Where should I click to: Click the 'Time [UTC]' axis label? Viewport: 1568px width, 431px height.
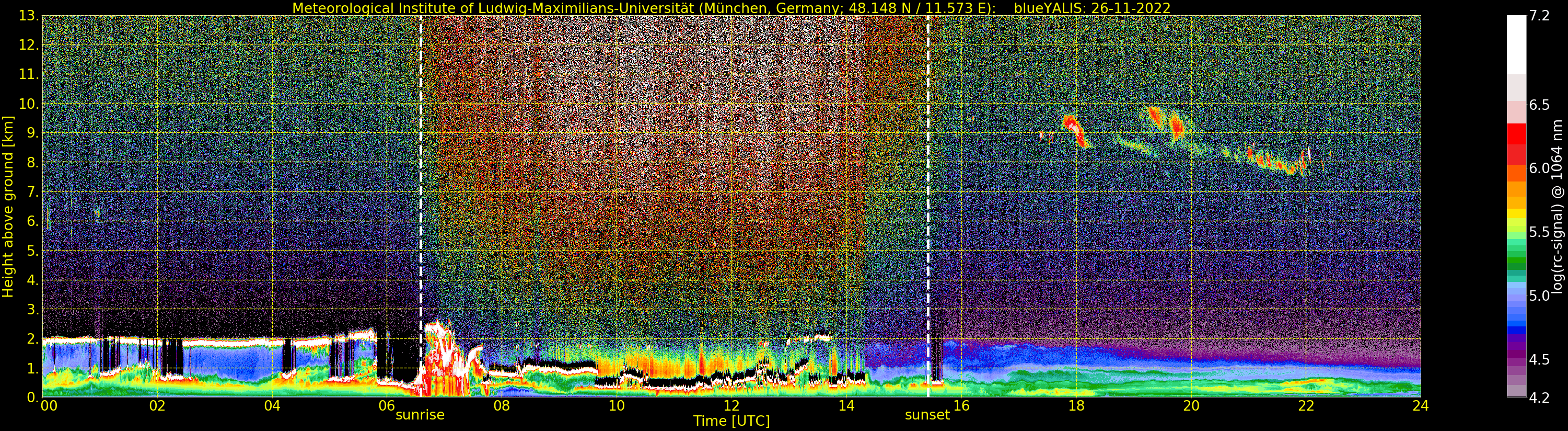(731, 421)
